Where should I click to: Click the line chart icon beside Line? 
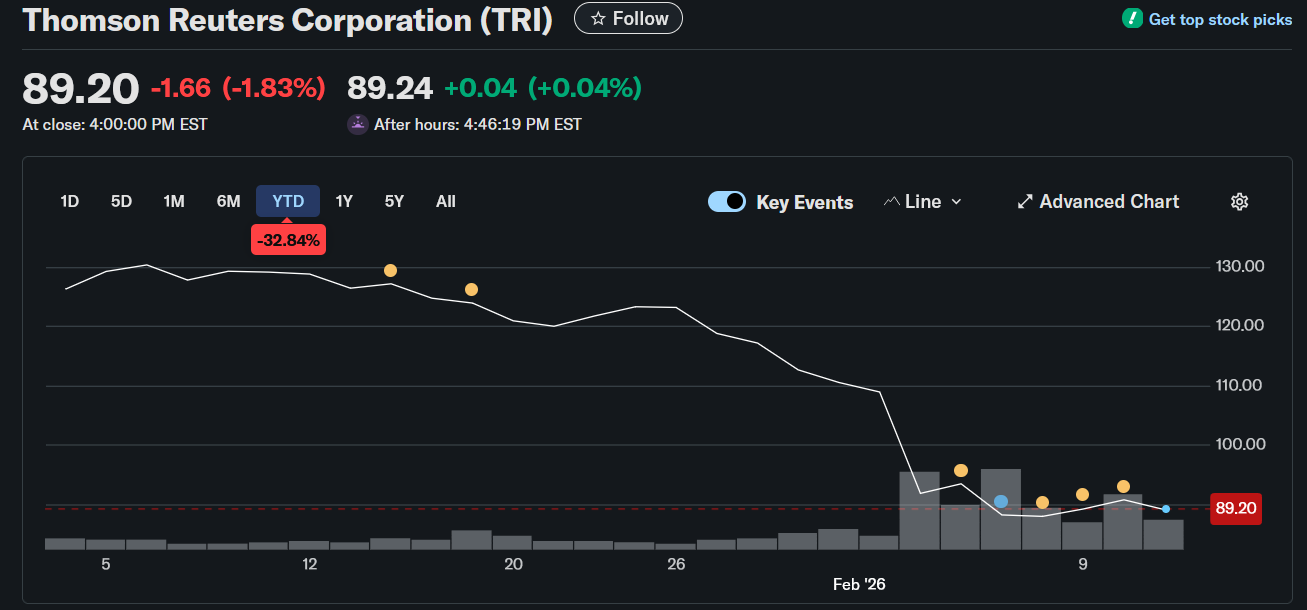pyautogui.click(x=893, y=201)
